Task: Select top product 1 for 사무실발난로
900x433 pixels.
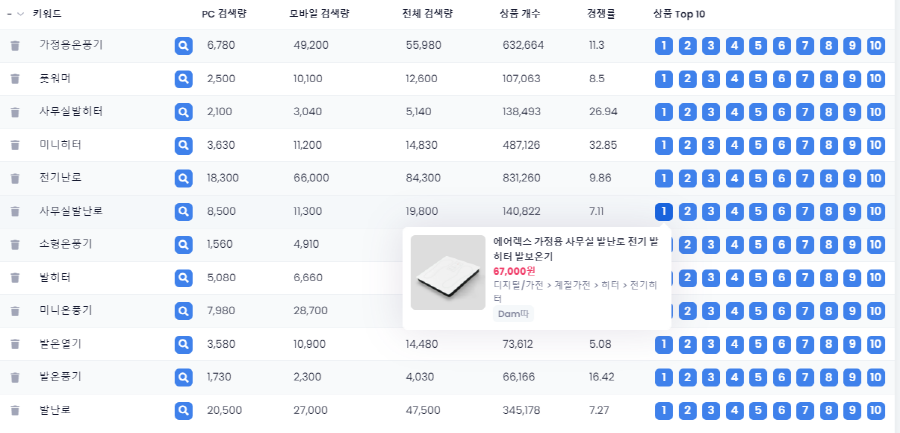Action: (x=664, y=212)
